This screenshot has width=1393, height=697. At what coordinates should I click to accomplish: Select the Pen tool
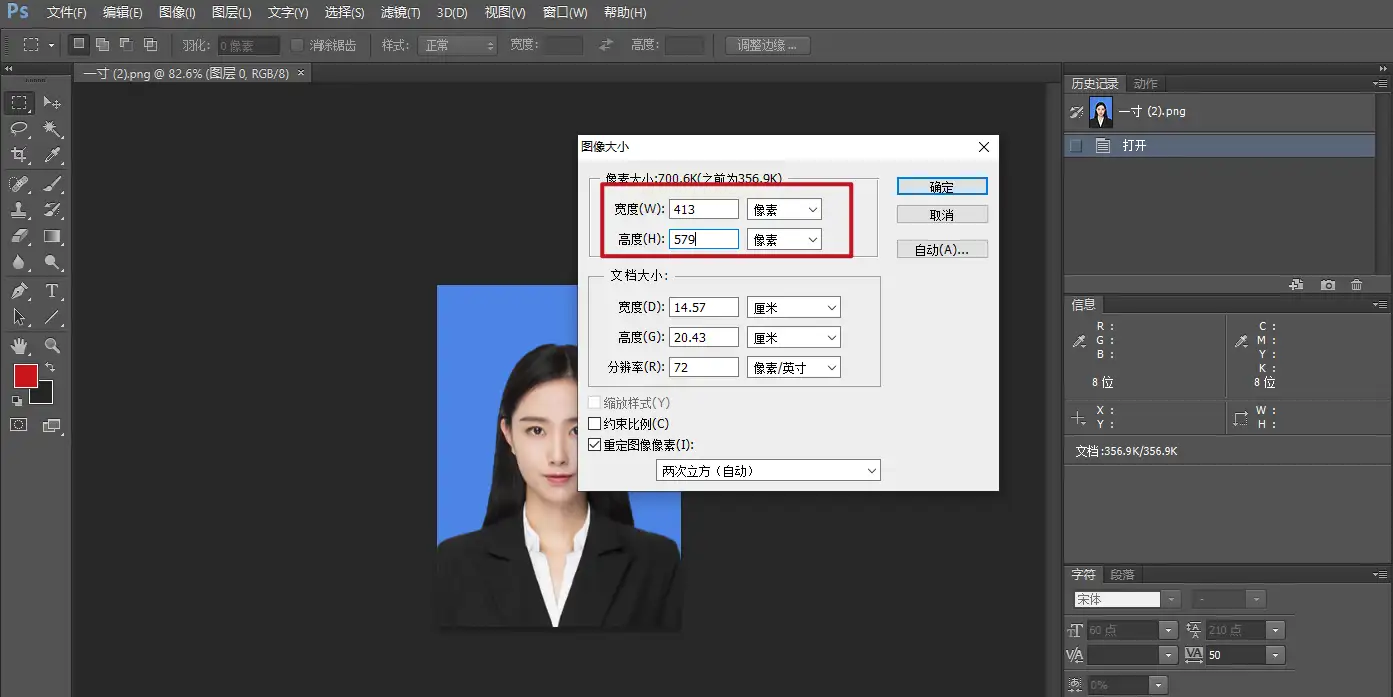[x=19, y=291]
